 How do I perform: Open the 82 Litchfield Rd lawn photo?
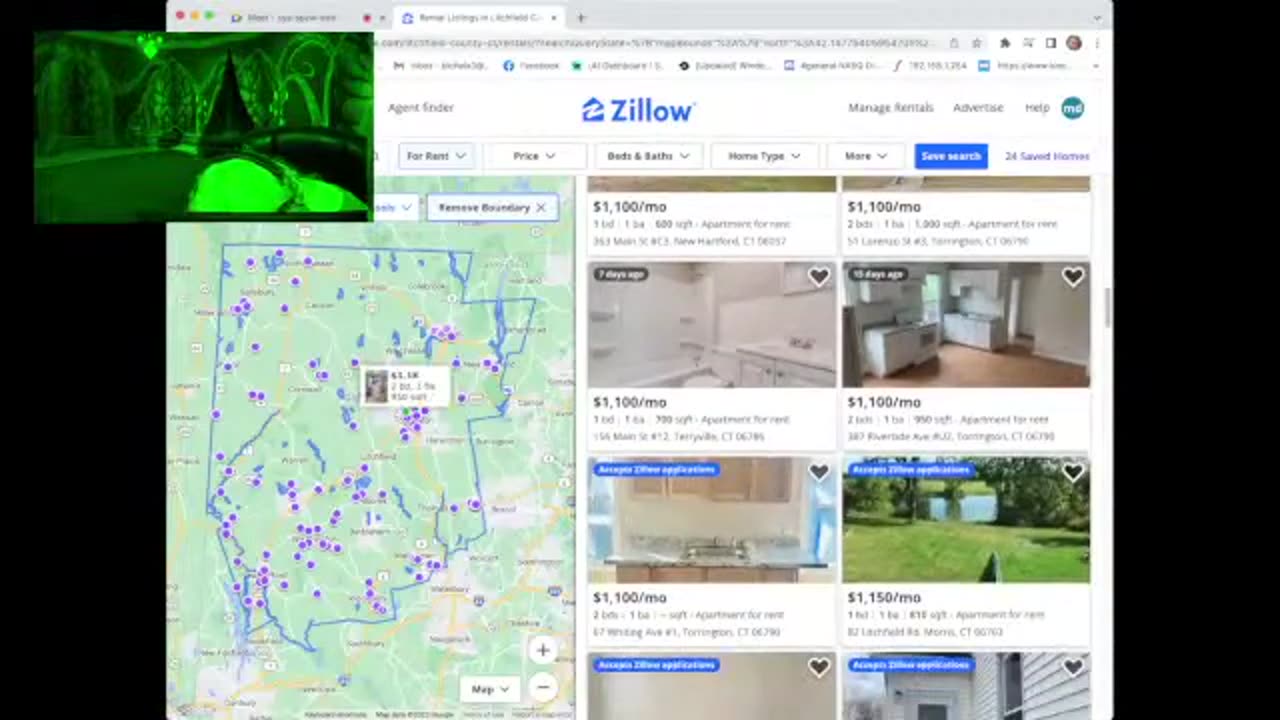tap(966, 520)
